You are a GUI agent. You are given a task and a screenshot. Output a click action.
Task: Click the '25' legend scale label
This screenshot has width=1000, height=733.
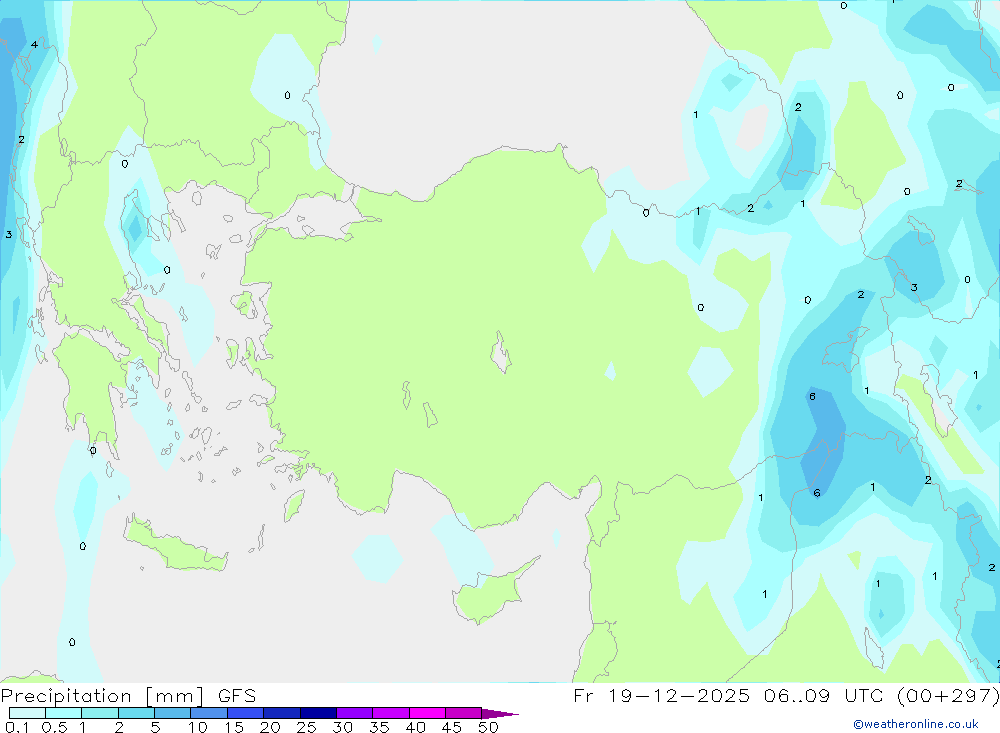coord(306,727)
